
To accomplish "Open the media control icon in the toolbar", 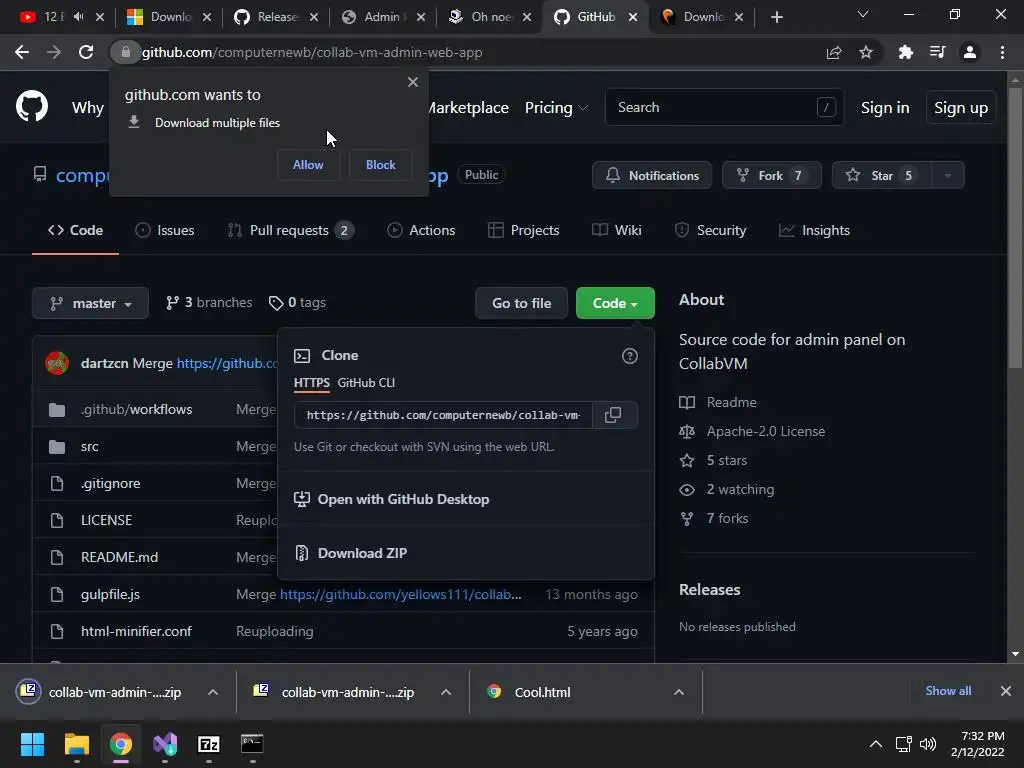I will click(937, 52).
